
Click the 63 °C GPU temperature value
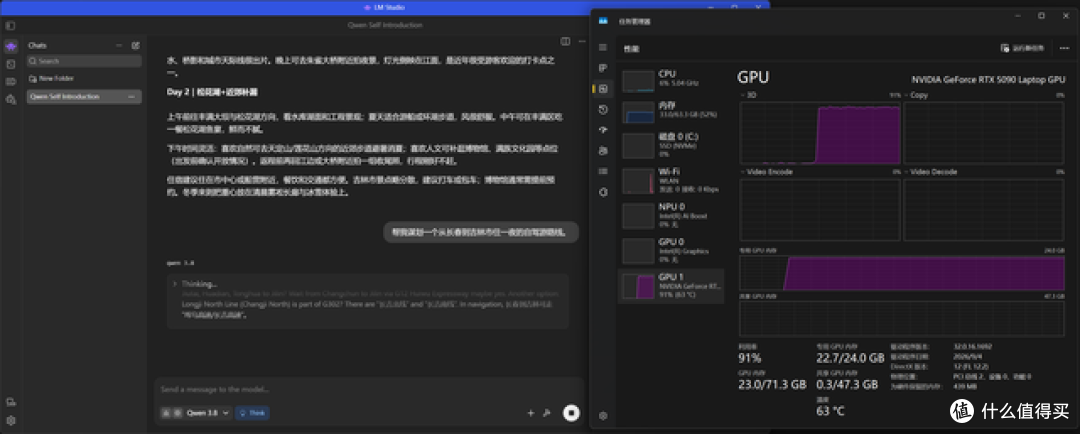coord(829,412)
